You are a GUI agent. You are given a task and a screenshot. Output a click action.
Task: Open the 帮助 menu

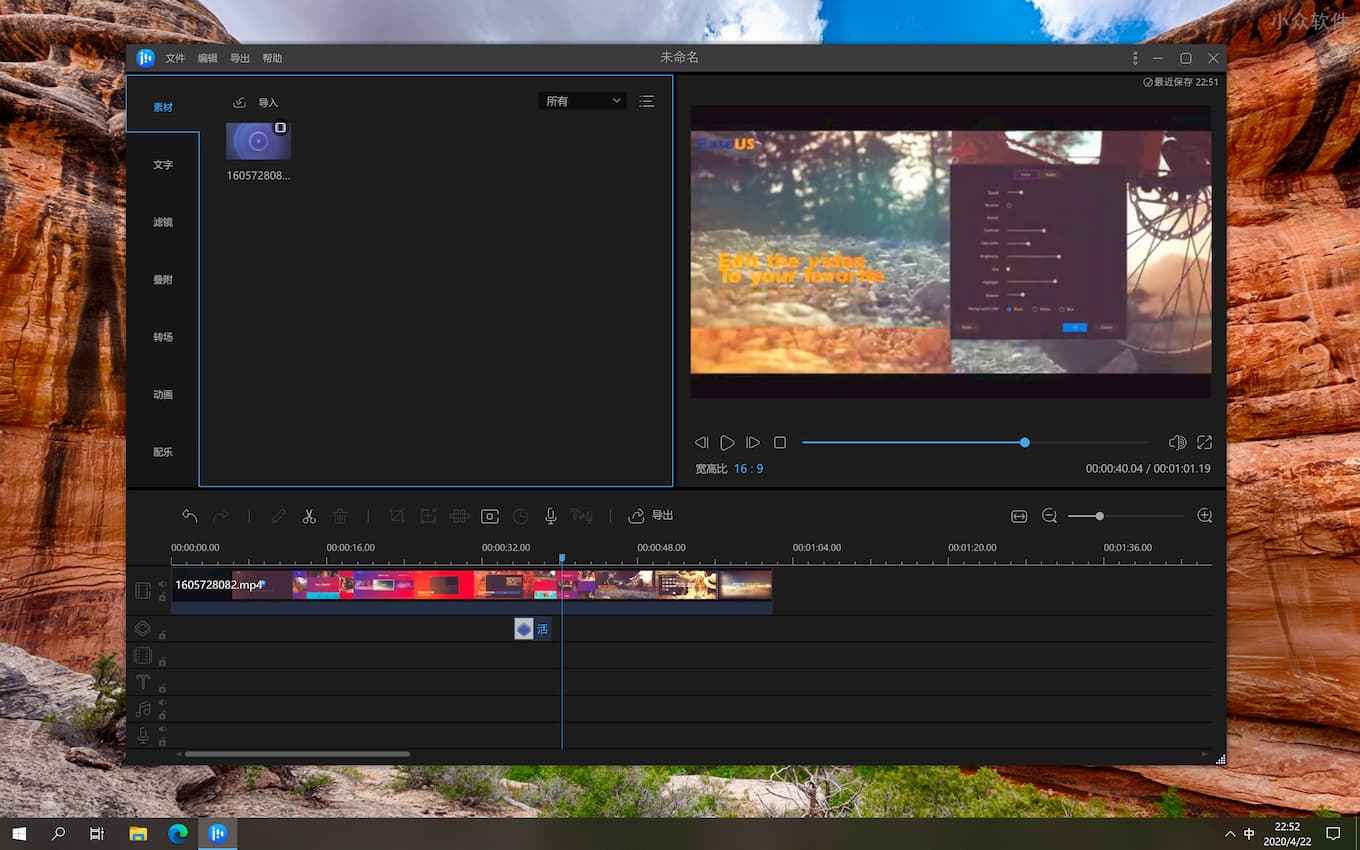(272, 58)
